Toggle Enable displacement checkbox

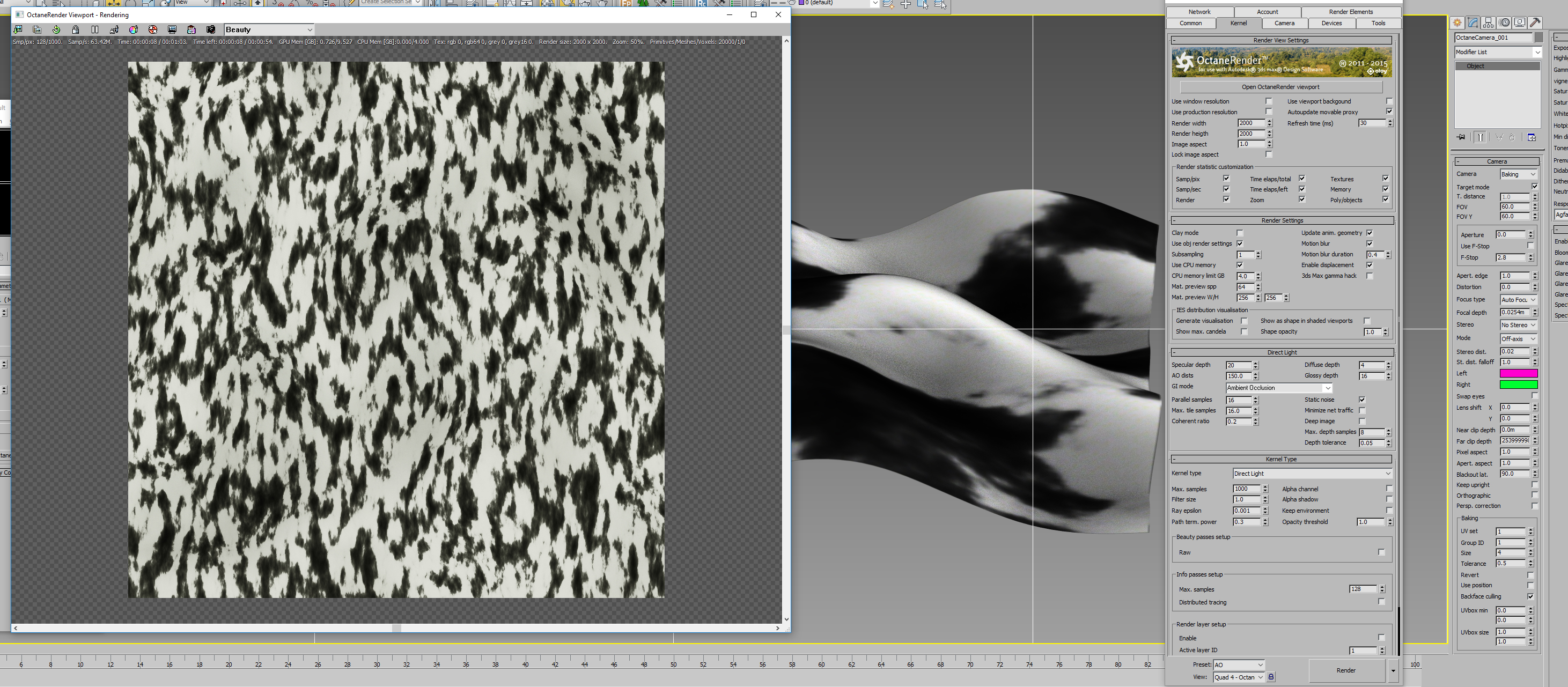pos(1370,265)
